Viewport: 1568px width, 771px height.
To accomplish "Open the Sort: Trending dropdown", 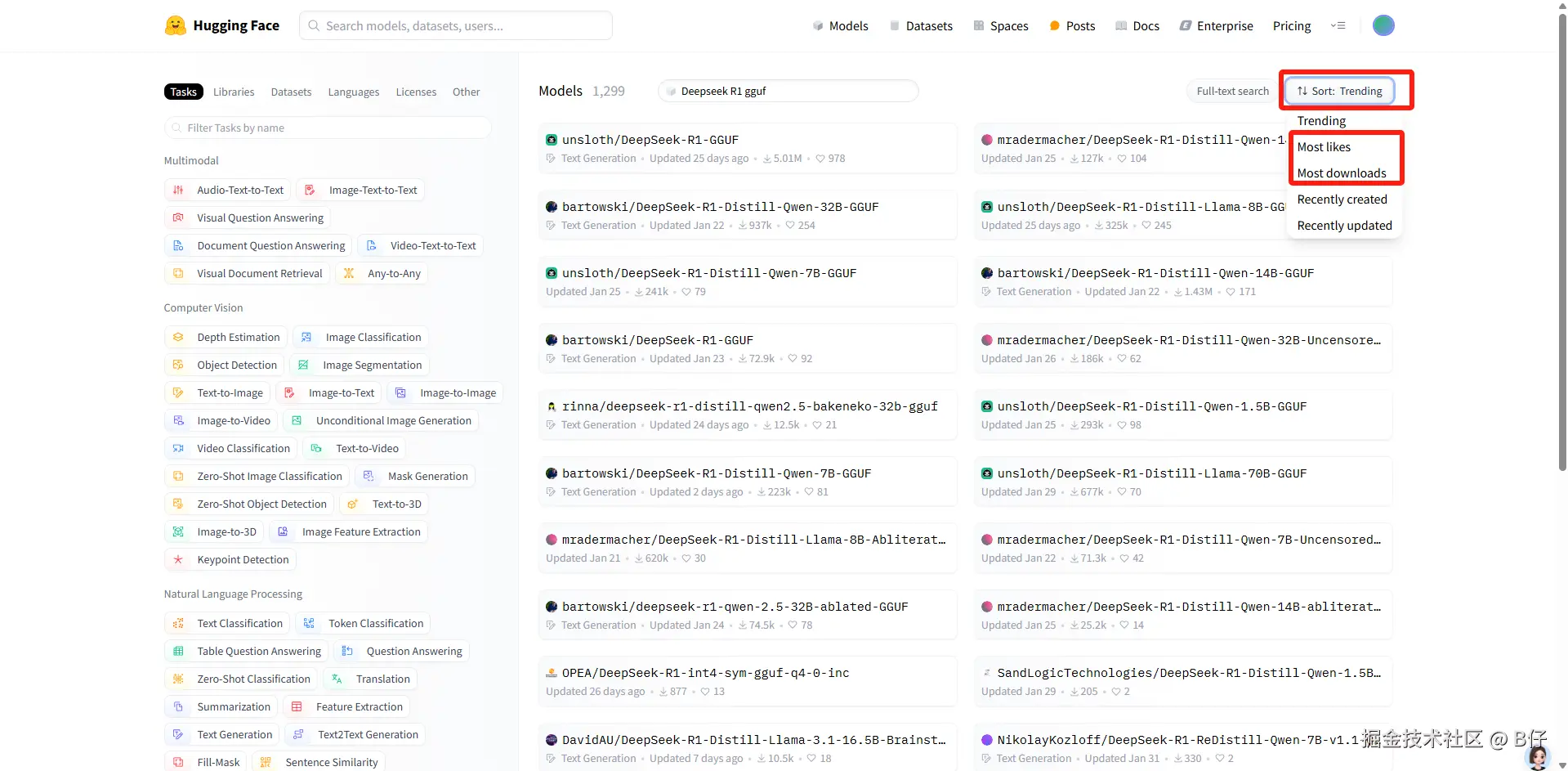I will tap(1339, 91).
